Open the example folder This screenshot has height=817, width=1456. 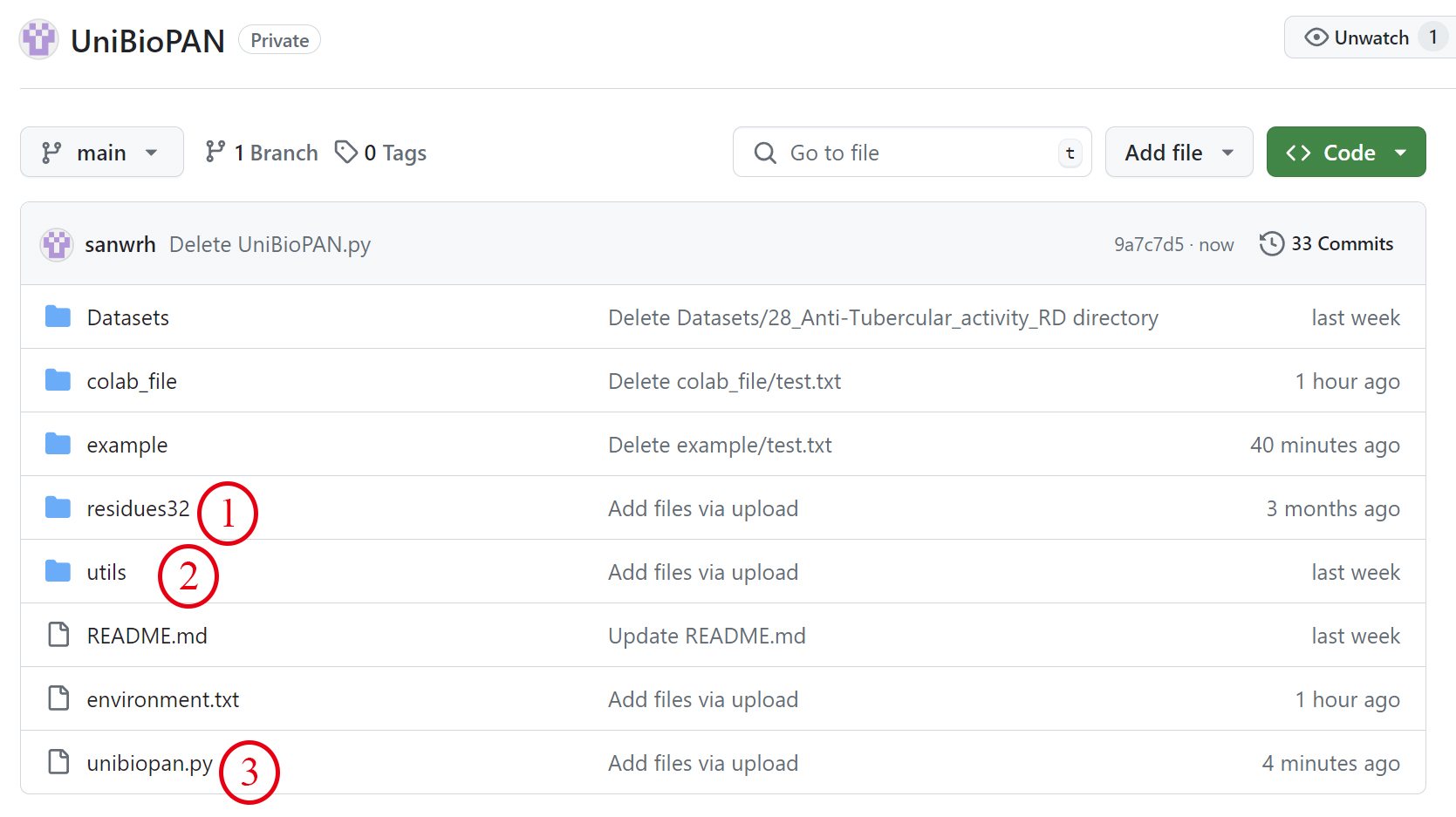pos(126,446)
